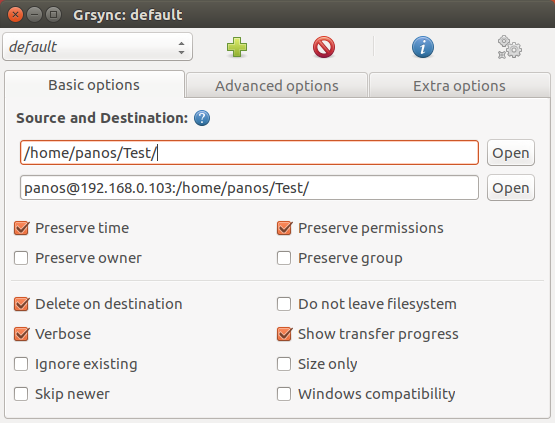Check the Skip newer option

(21, 394)
